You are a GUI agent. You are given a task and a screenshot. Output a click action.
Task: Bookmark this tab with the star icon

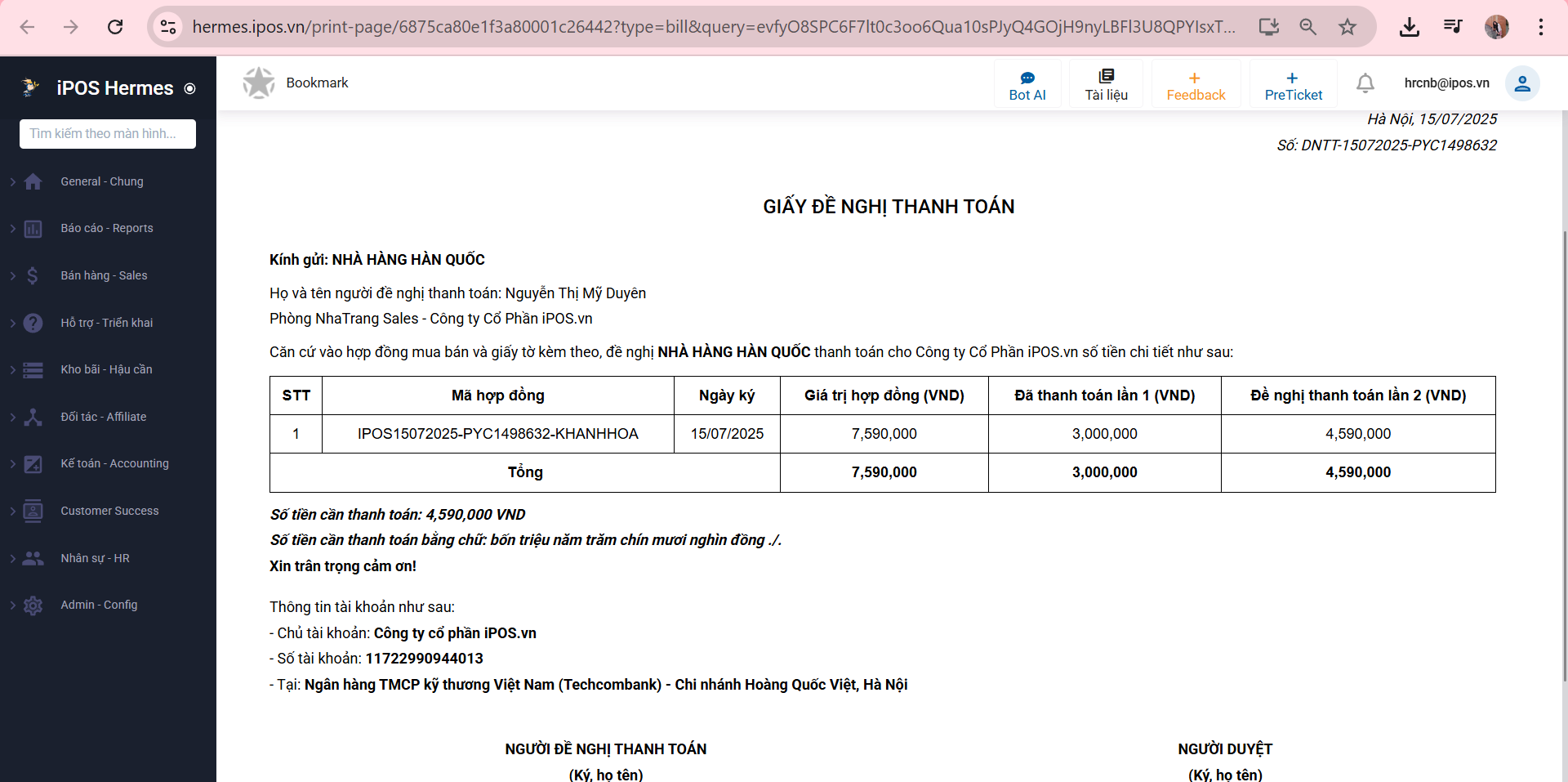1347,27
